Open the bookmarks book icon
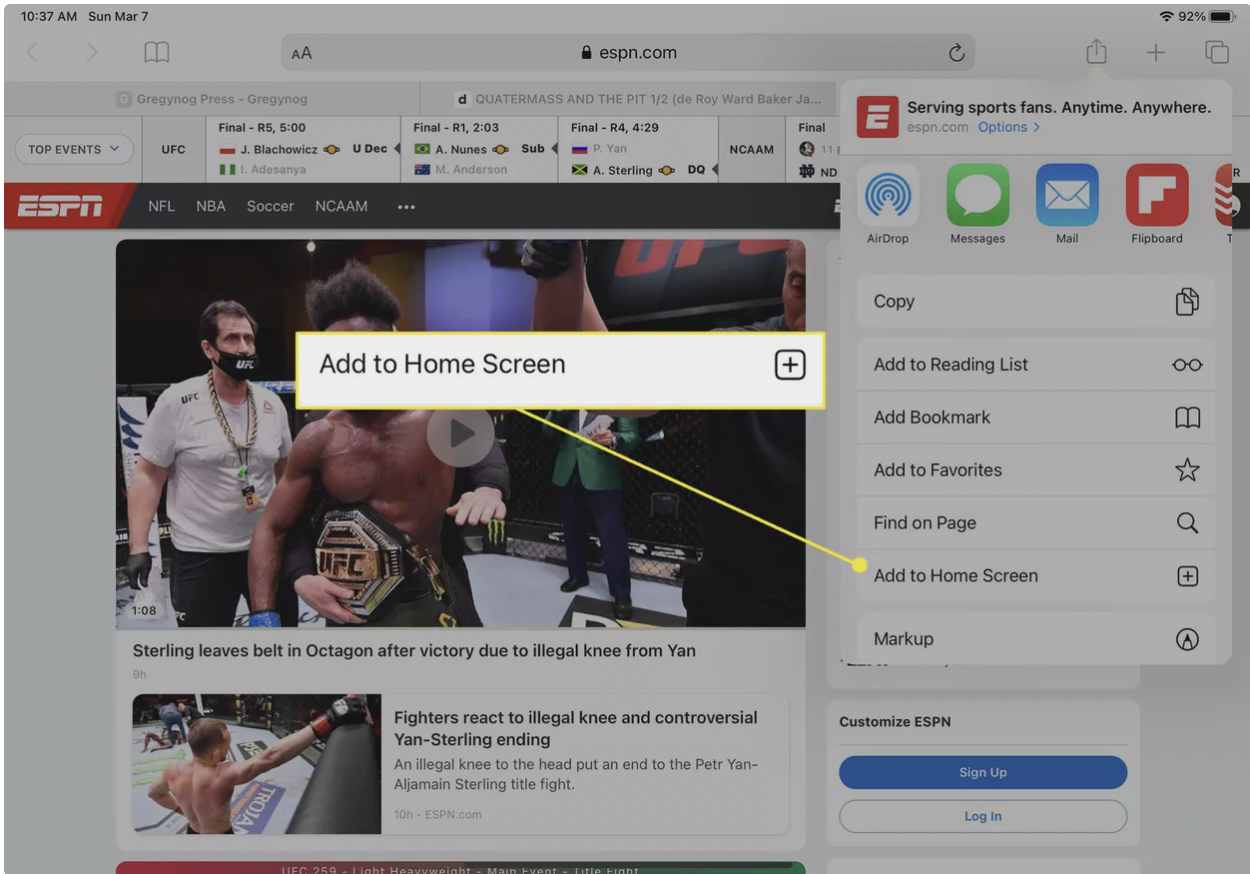This screenshot has height=874, width=1250. 157,53
